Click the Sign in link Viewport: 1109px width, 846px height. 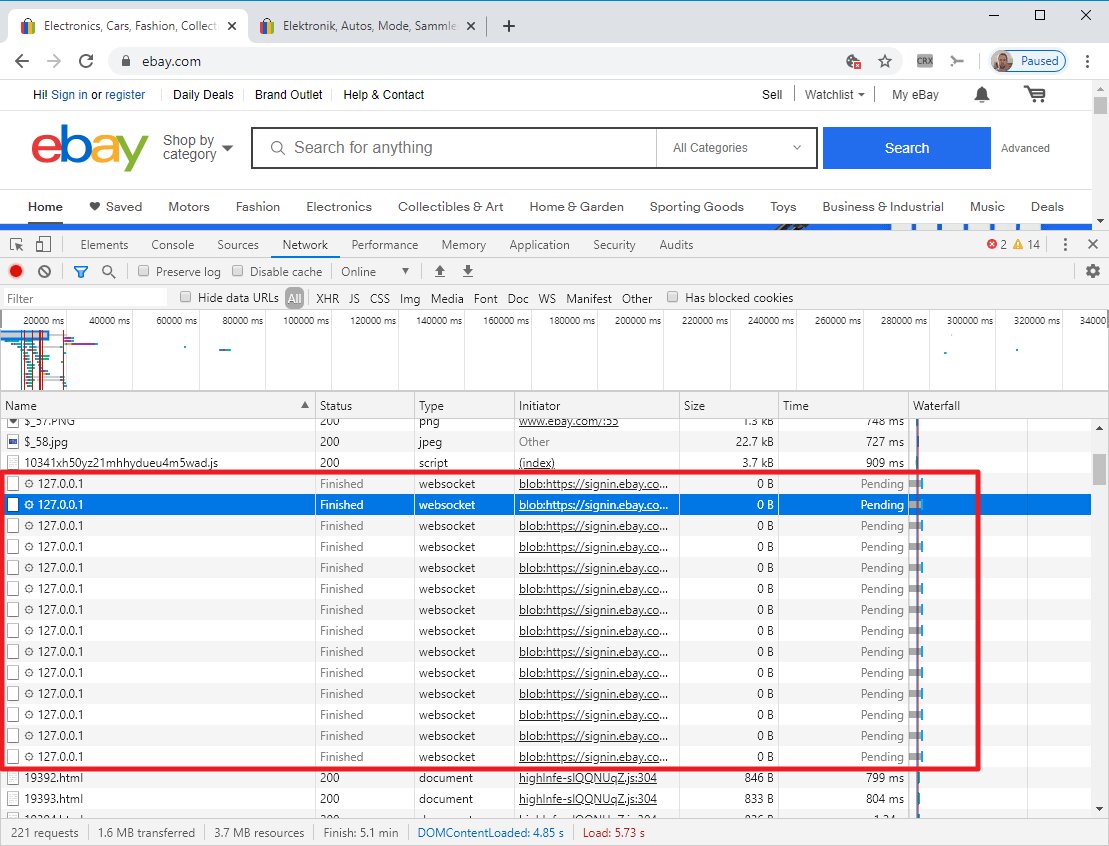pos(69,95)
